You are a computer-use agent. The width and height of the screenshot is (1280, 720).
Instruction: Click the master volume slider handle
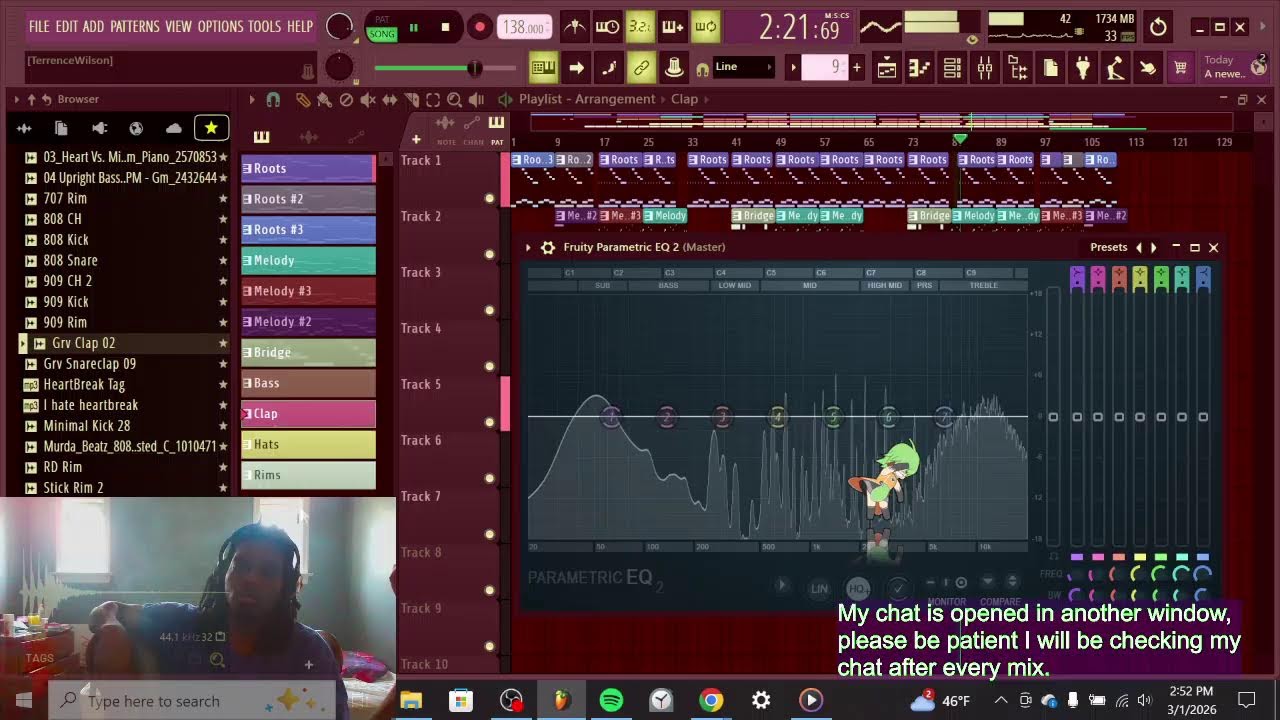pos(474,68)
